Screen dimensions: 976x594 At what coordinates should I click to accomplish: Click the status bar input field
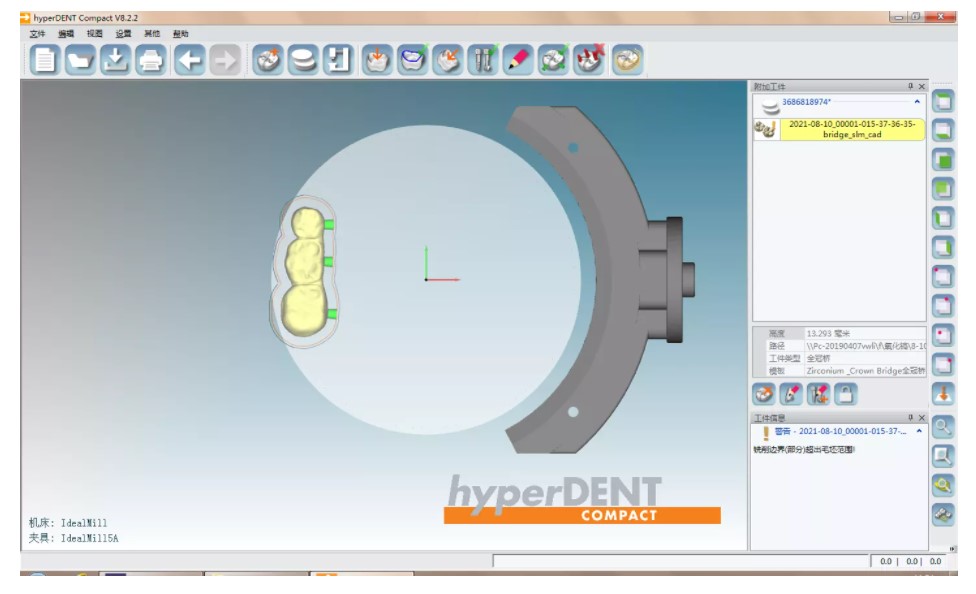[x=680, y=561]
